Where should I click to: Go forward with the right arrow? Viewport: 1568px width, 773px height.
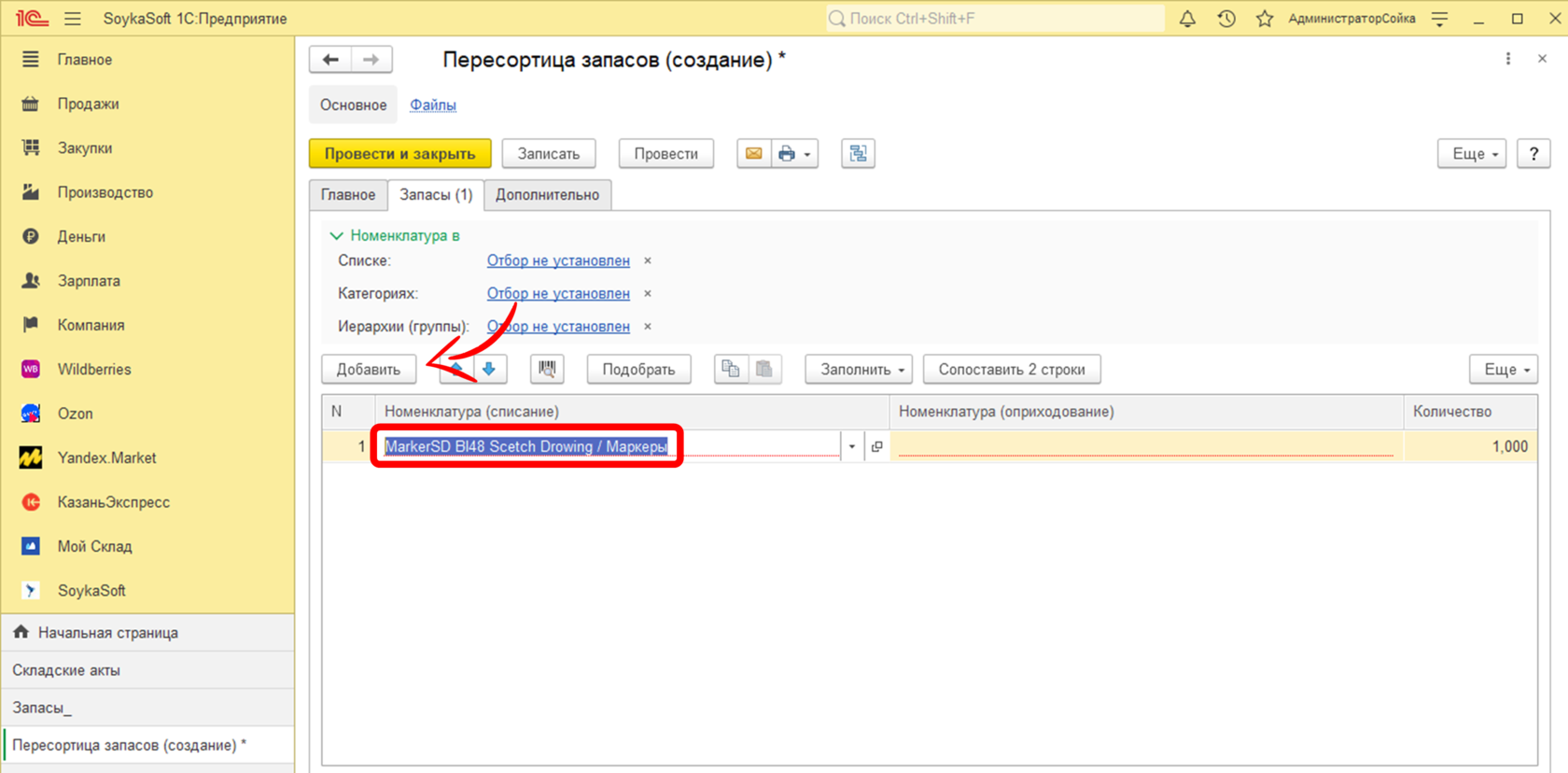[371, 60]
